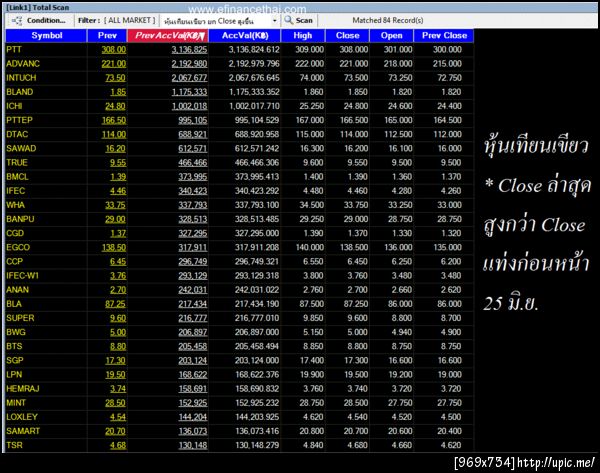This screenshot has width=600, height=473.
Task: Select the CGD symbol
Action: pyautogui.click(x=15, y=234)
